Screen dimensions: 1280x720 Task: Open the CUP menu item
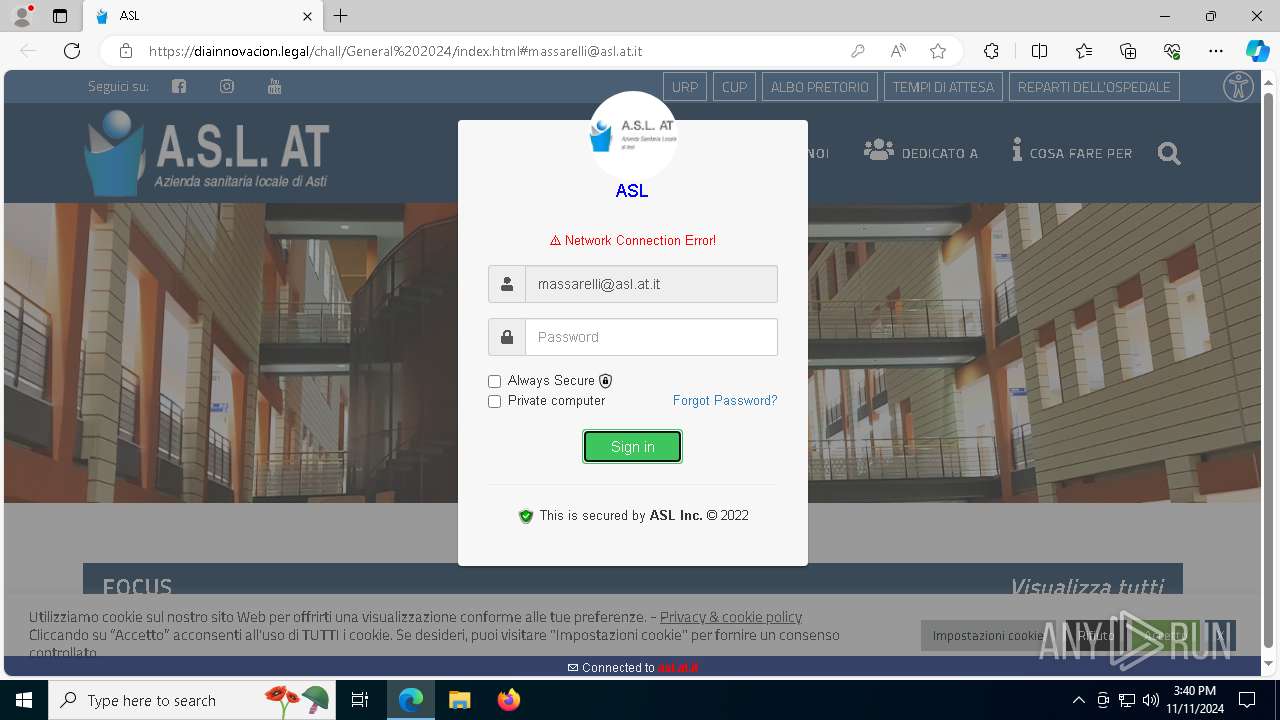pos(734,87)
